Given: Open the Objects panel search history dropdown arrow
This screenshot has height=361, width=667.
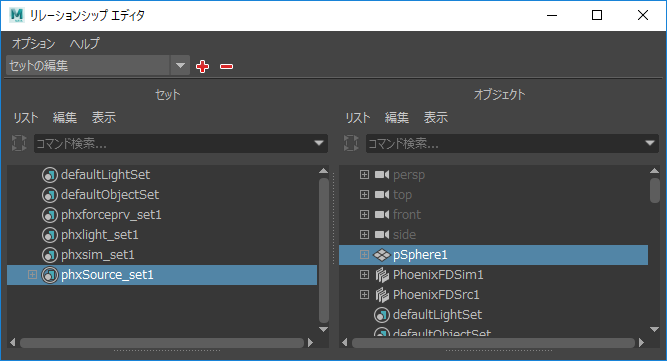Looking at the screenshot, I should 650,143.
